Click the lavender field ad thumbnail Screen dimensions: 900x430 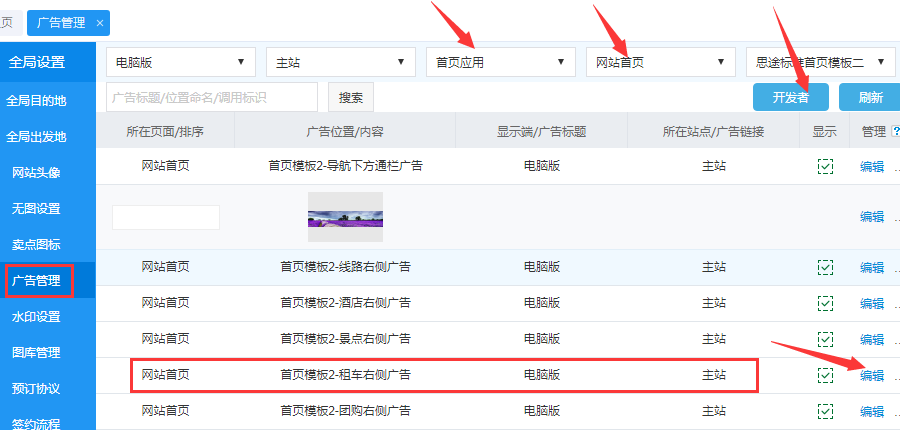[345, 217]
